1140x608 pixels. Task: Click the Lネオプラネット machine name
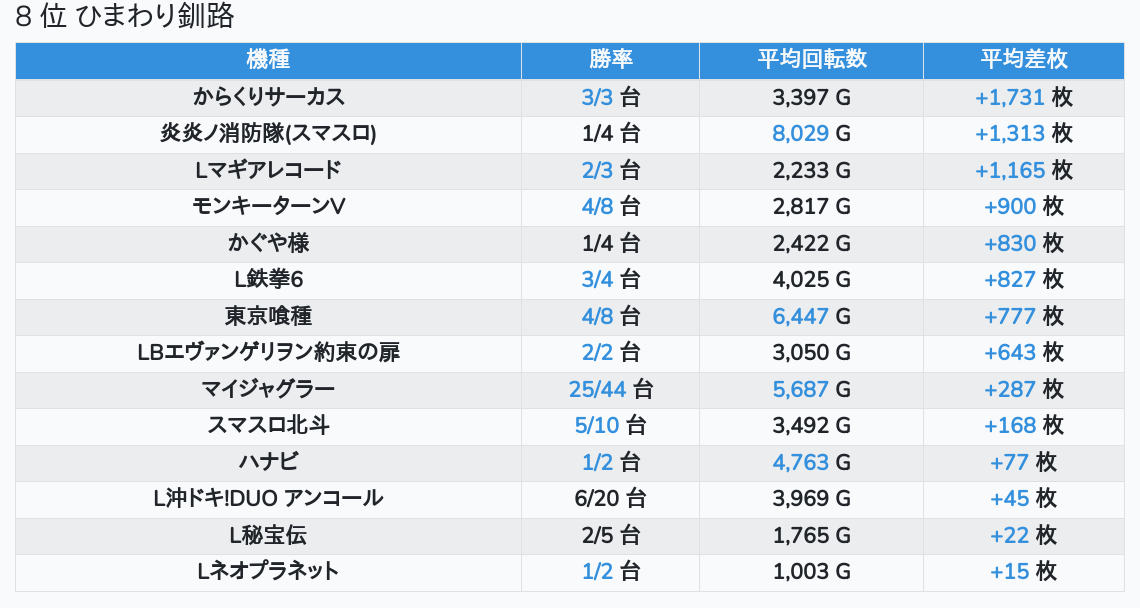[x=268, y=571]
